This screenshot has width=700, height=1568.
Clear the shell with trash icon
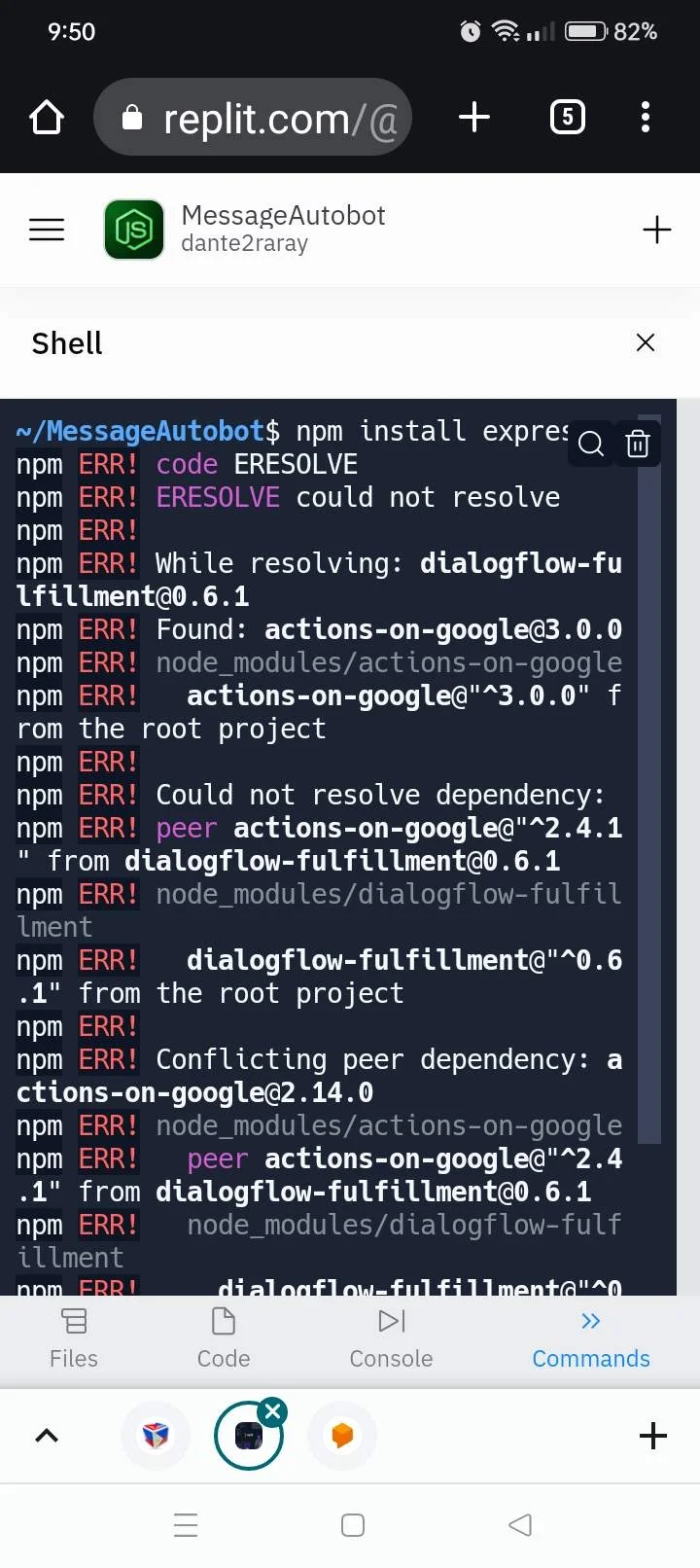pyautogui.click(x=638, y=444)
